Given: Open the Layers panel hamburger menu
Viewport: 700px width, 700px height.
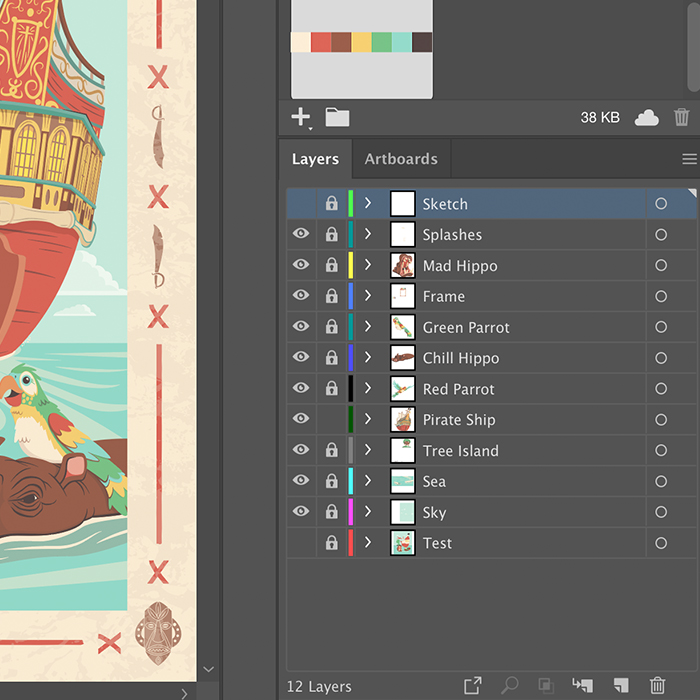Looking at the screenshot, I should 689,159.
